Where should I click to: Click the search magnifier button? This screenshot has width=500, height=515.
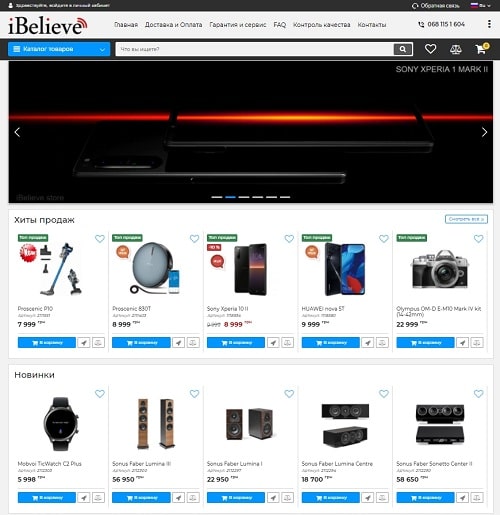[x=403, y=49]
